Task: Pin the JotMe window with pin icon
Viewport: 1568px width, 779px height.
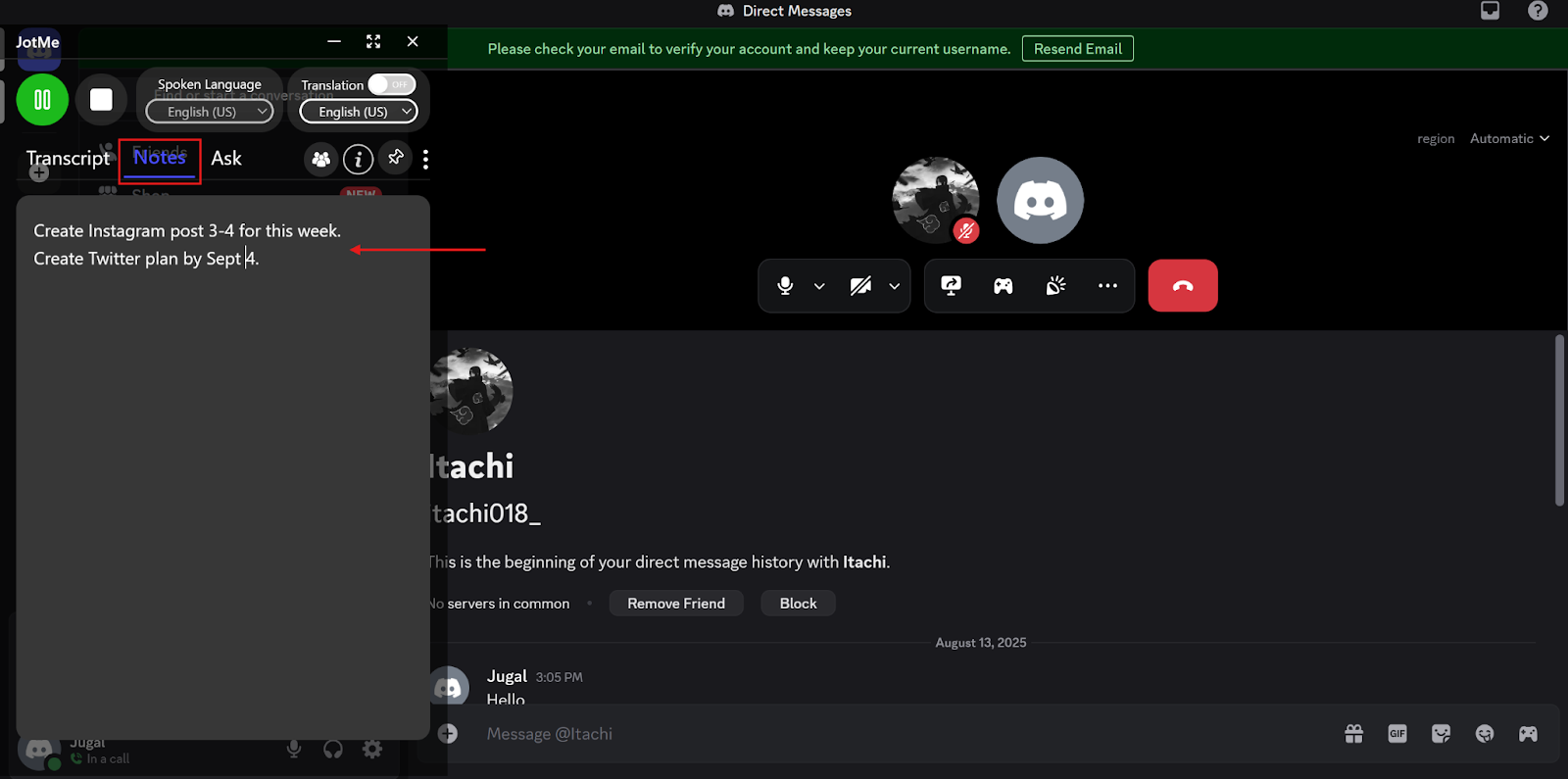Action: pyautogui.click(x=396, y=157)
